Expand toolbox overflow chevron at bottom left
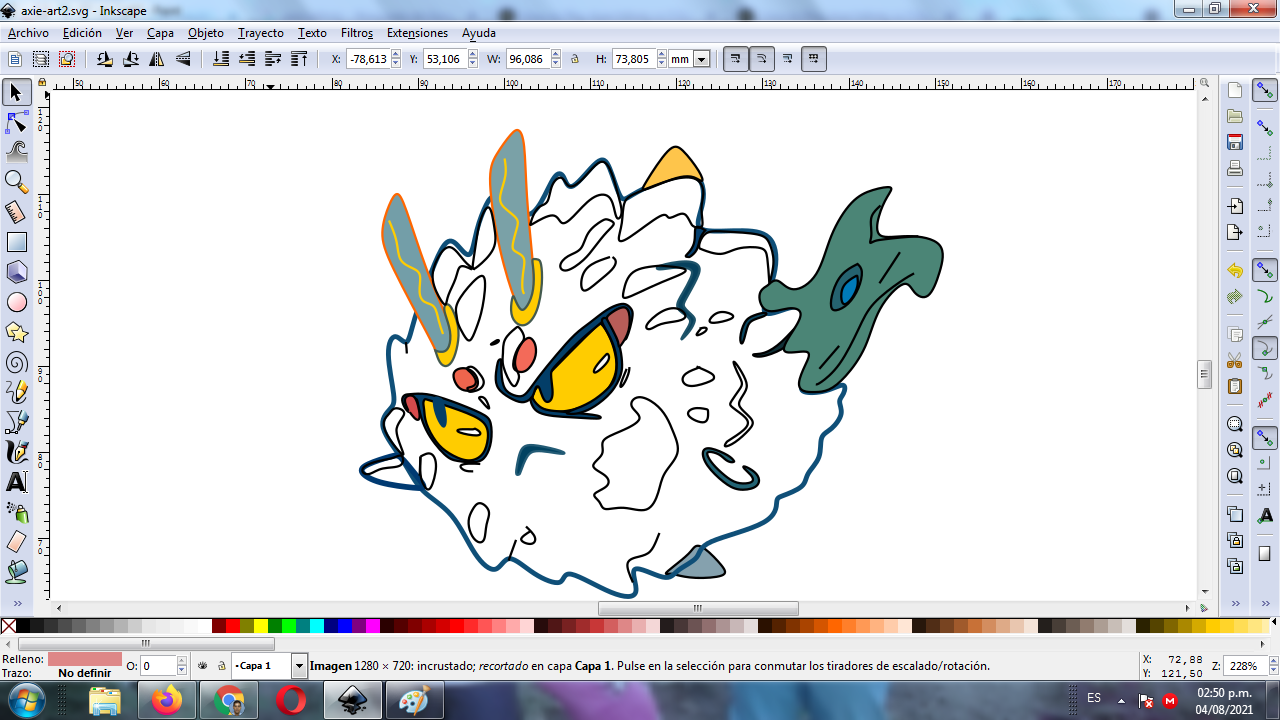1280x720 pixels. pos(16,605)
